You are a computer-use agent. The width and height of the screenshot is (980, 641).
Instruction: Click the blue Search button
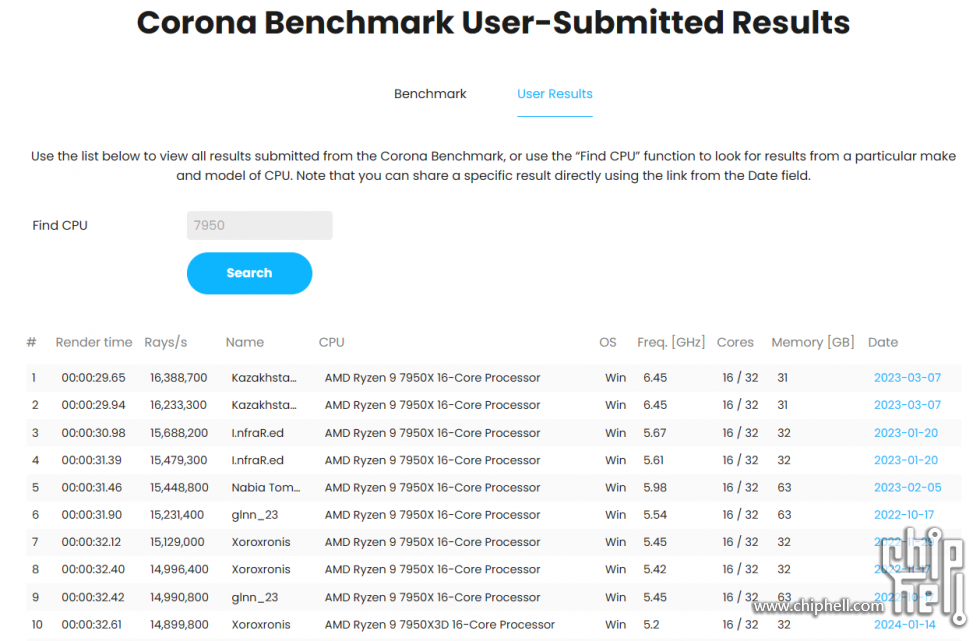pyautogui.click(x=249, y=273)
